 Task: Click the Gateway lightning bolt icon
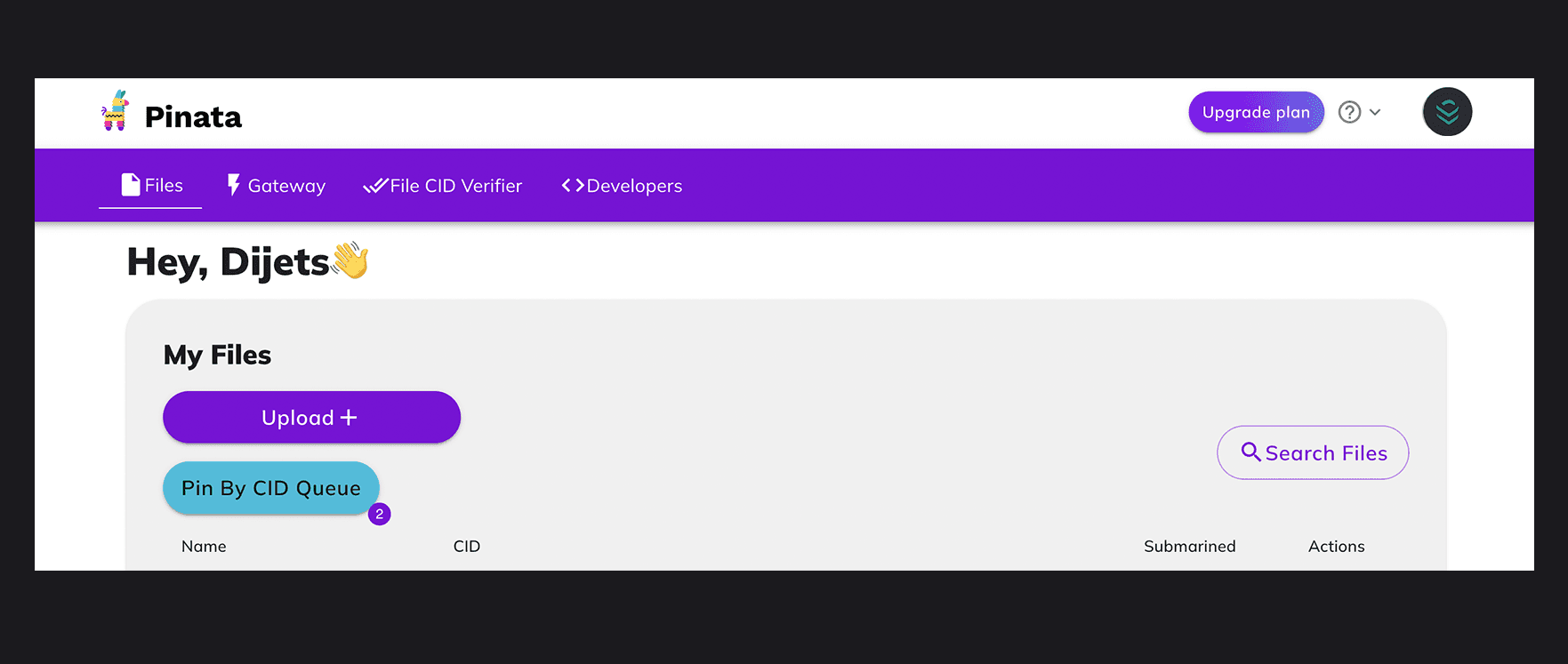(234, 185)
